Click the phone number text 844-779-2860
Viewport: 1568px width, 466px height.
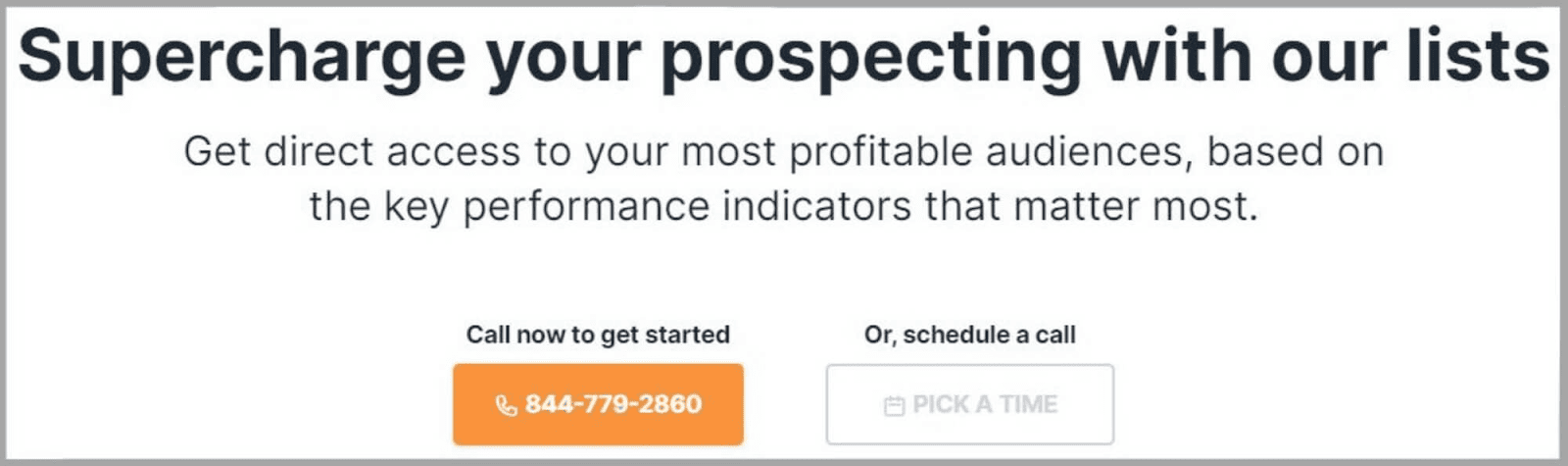613,404
